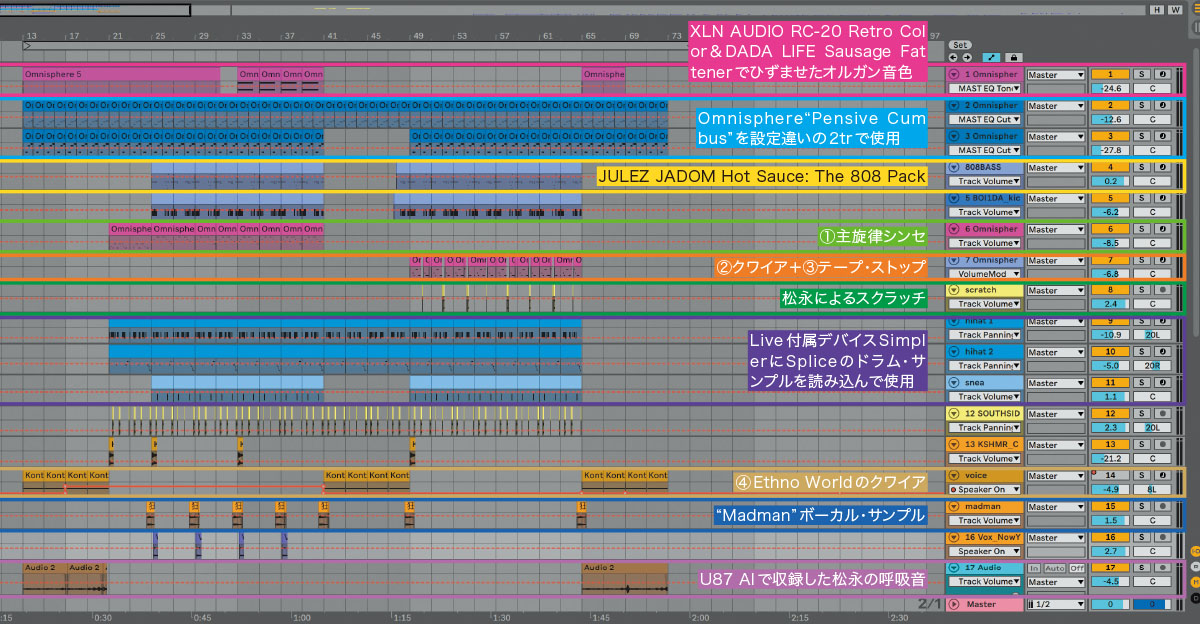Set 17 Audio monitoring to Off
Screen dimensions: 1200x624
[1077, 568]
